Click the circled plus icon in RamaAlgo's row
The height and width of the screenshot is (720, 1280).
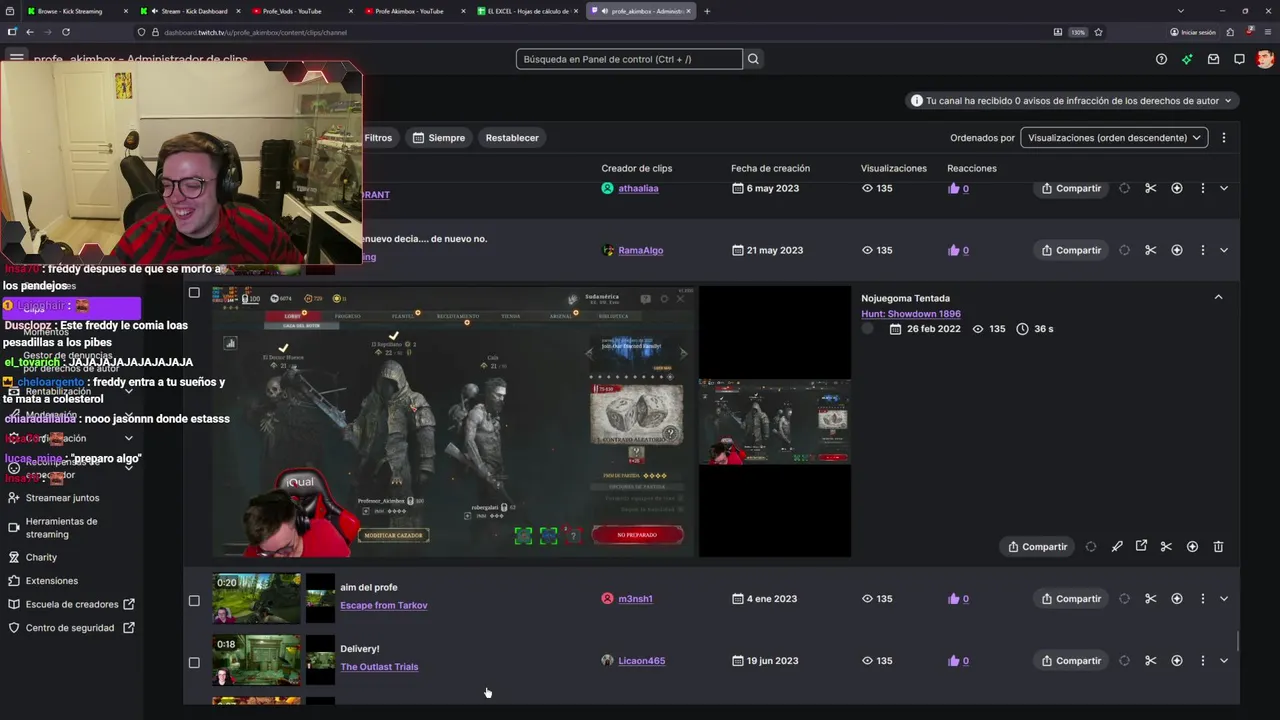1176,250
